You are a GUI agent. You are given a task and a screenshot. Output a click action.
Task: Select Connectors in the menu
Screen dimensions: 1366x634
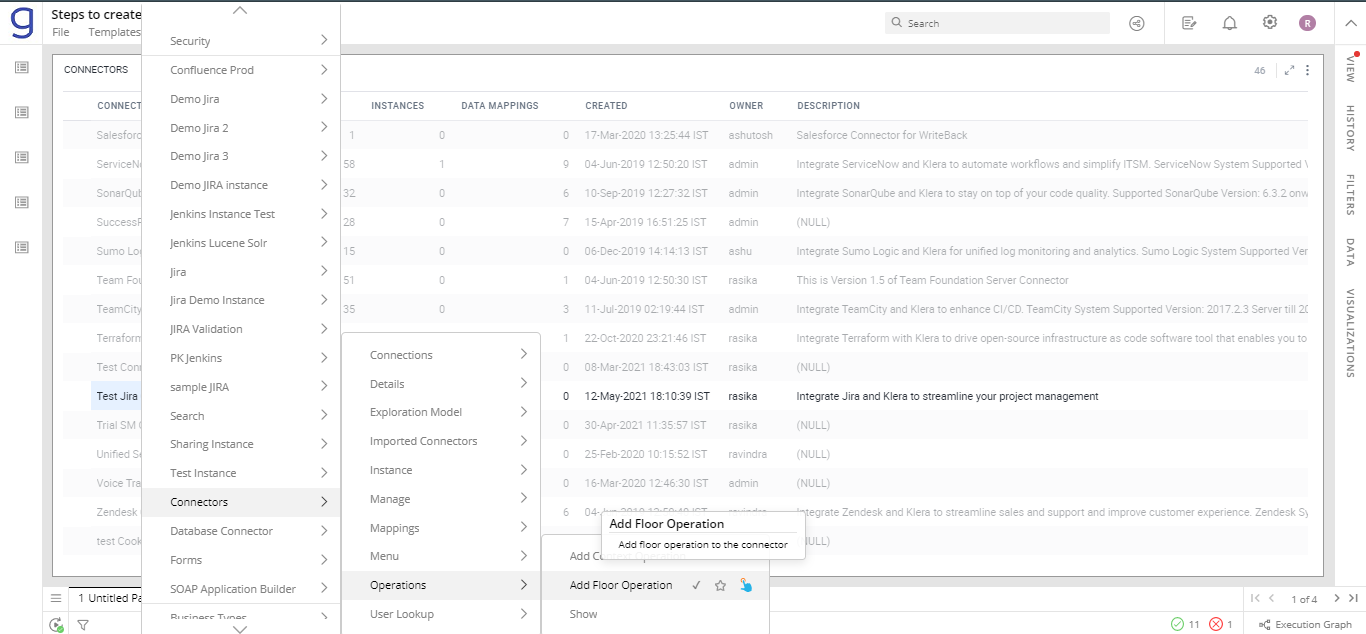[241, 502]
